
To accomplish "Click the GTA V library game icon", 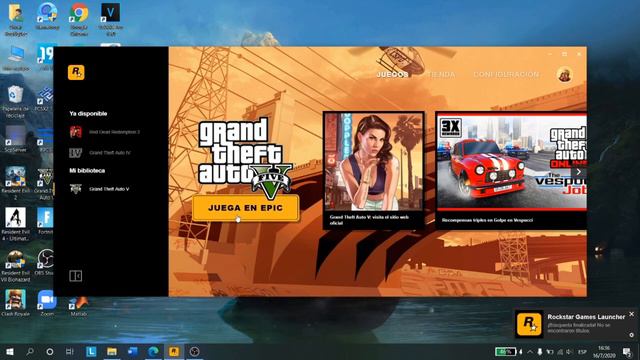I will pyautogui.click(x=76, y=189).
